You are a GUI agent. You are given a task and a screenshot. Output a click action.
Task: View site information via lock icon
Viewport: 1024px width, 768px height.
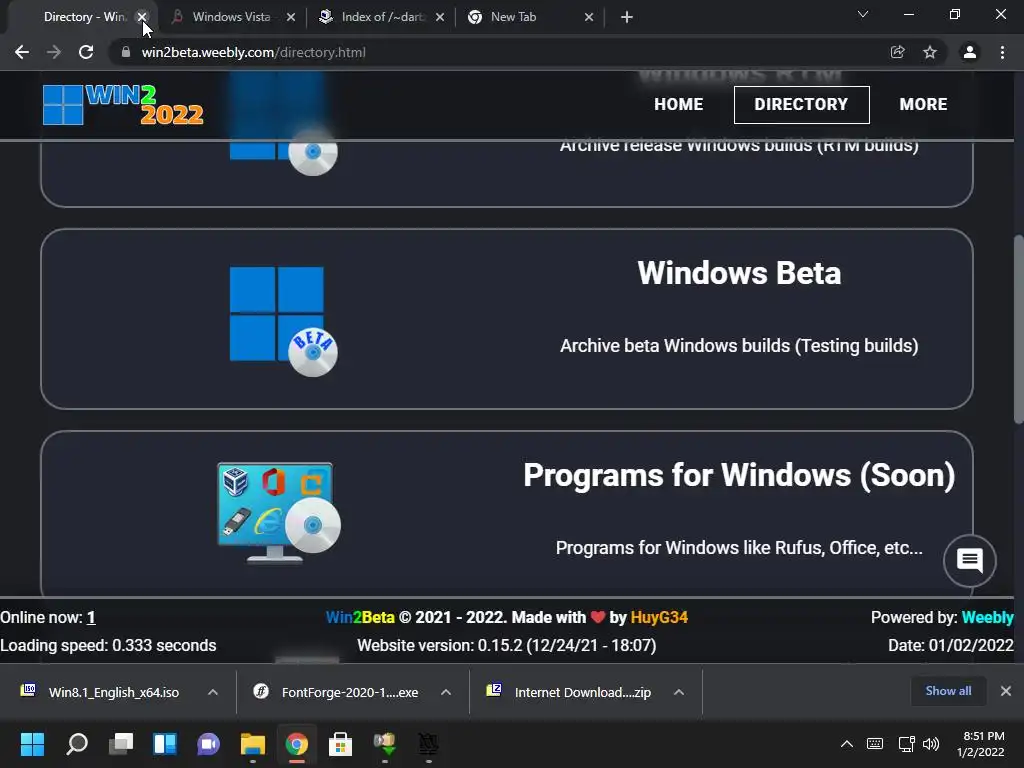click(x=126, y=52)
